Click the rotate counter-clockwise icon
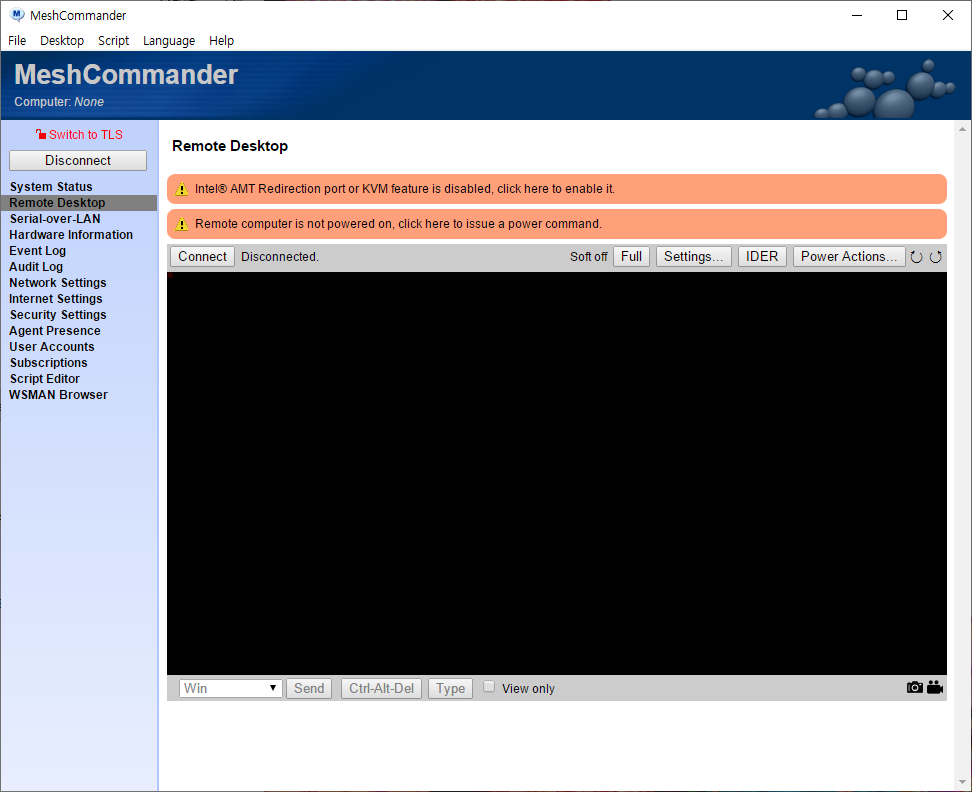 coord(916,257)
